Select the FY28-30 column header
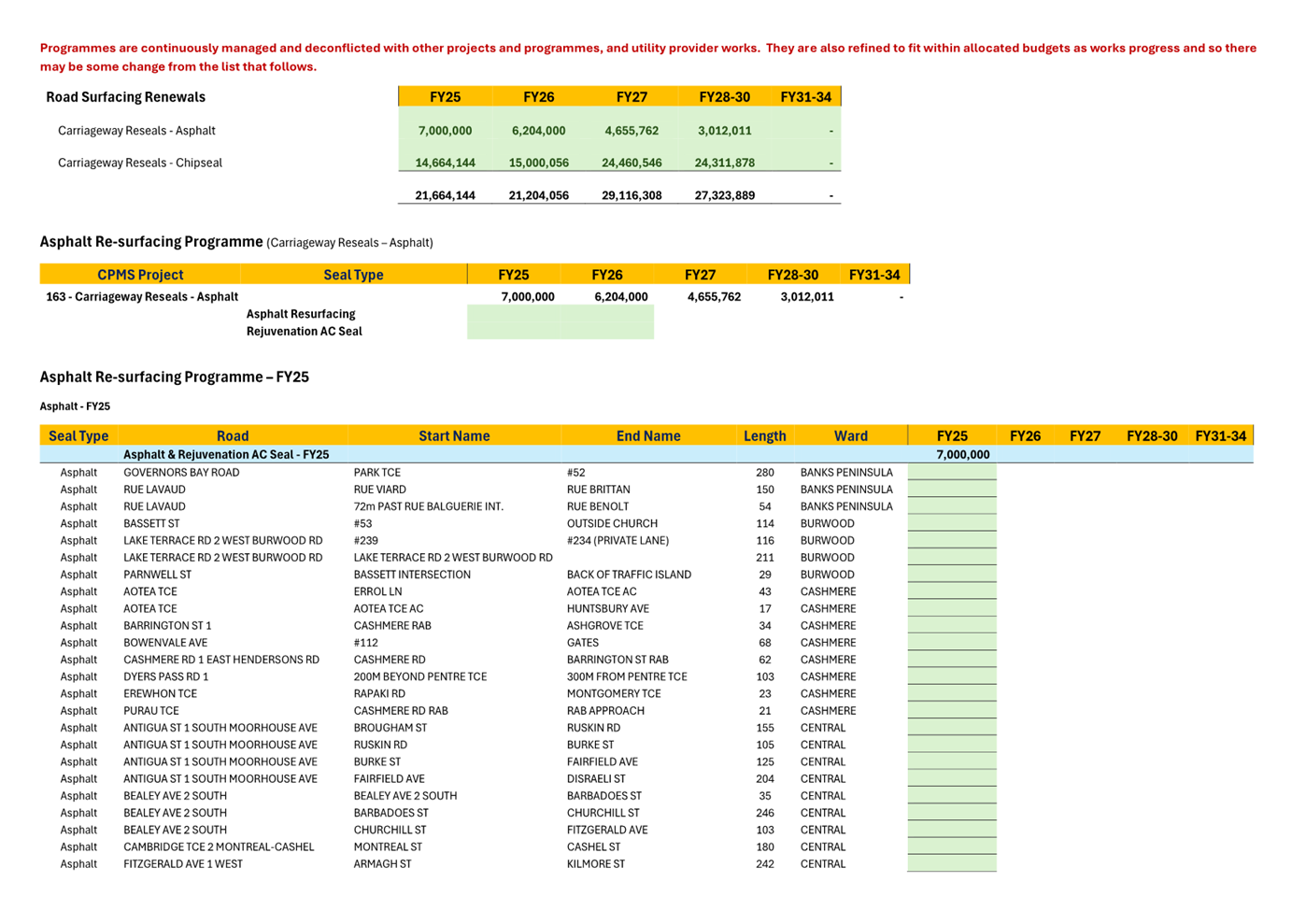This screenshot has height=924, width=1306. 727,96
